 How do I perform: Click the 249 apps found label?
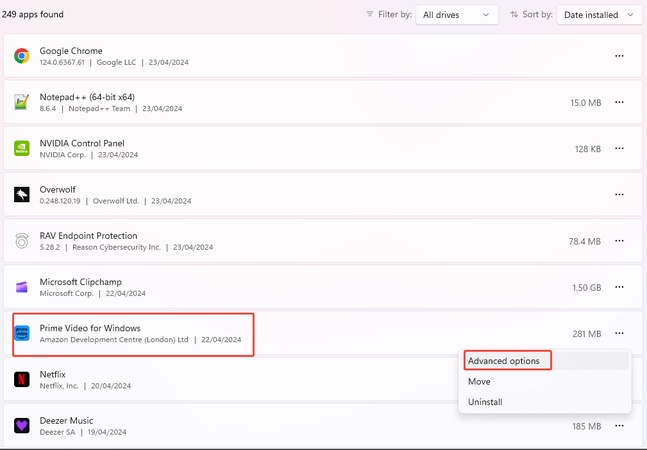[x=33, y=14]
